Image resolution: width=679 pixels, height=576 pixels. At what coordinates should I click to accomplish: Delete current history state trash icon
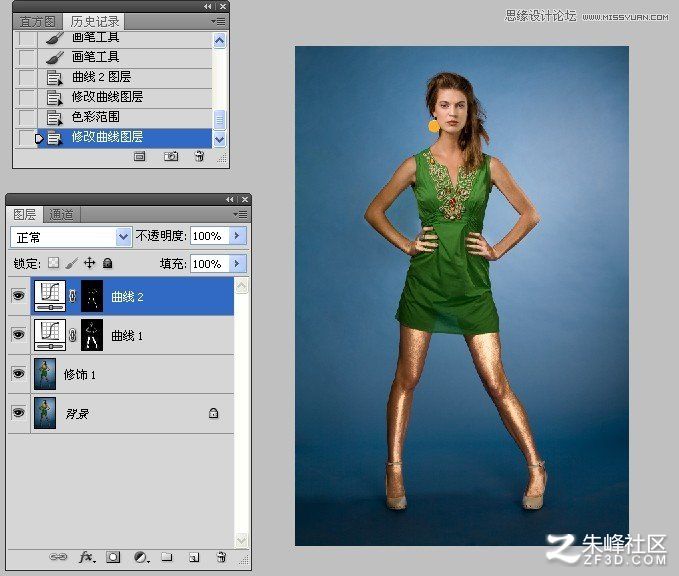(199, 156)
